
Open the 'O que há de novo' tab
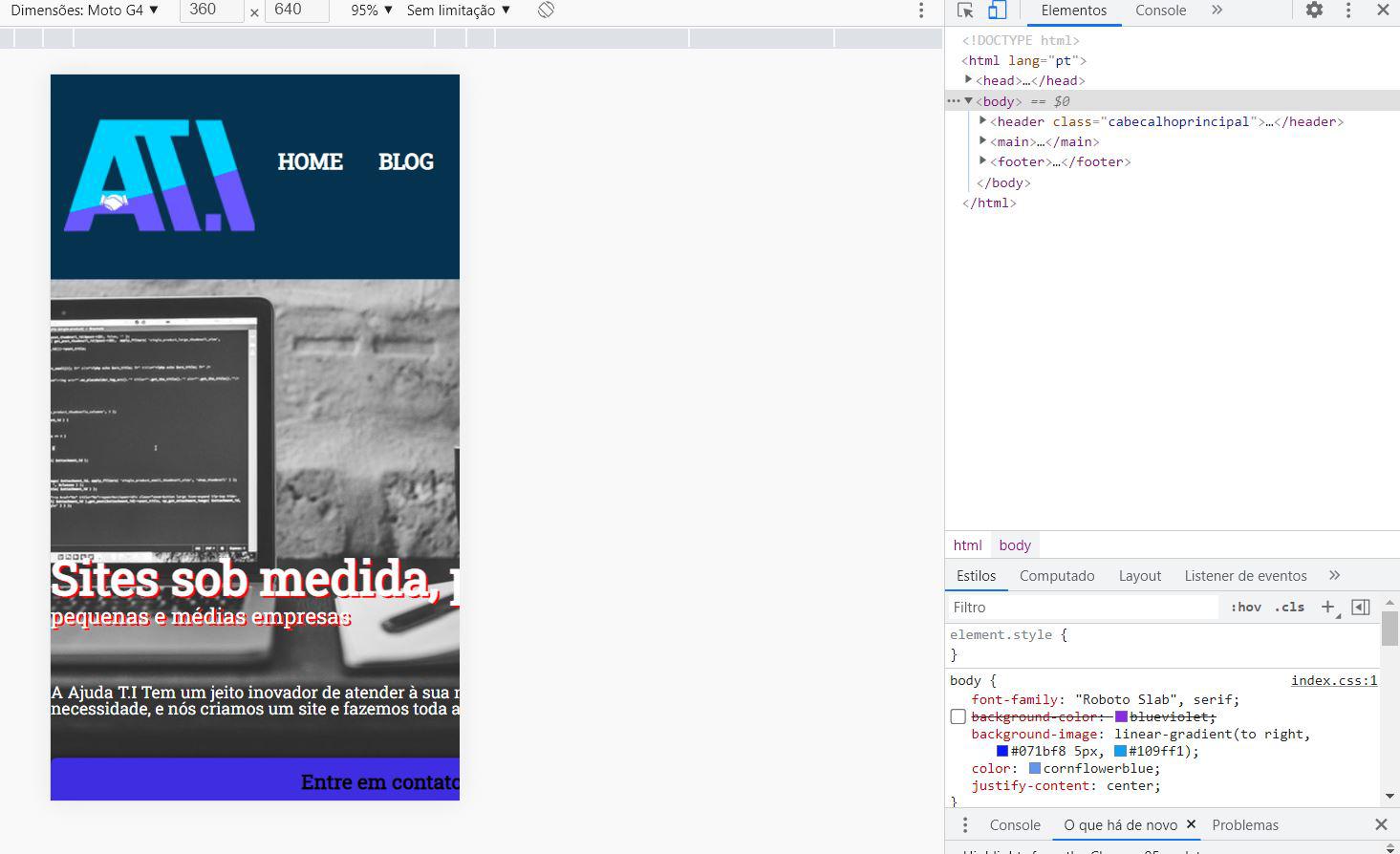[x=1120, y=824]
